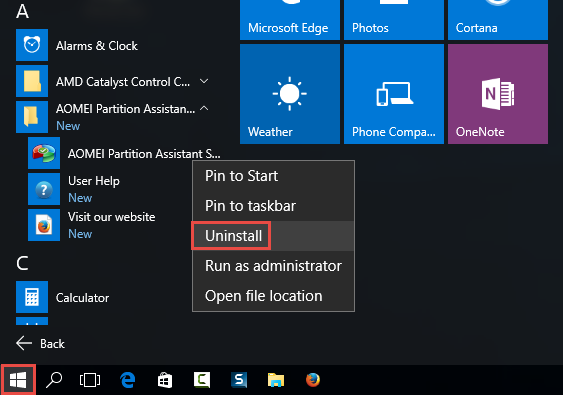Viewport: 563px width, 395px height.
Task: Open the Photos tile
Action: coord(394,20)
